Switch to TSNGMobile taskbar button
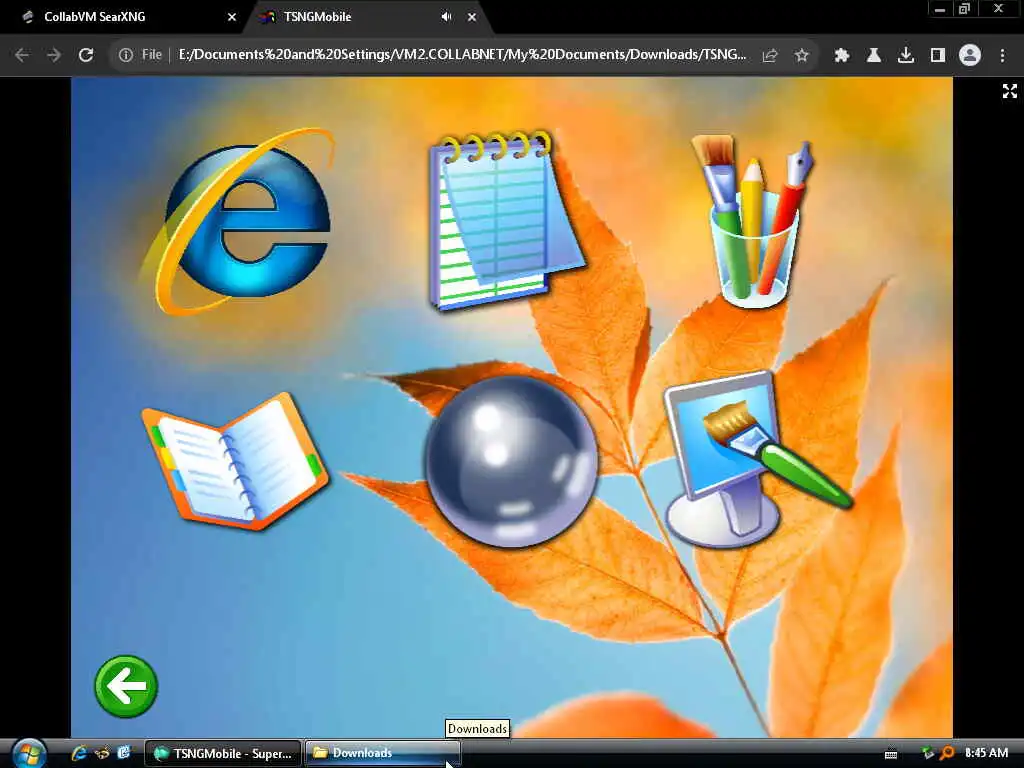Viewport: 1024px width, 768px height. click(x=223, y=754)
